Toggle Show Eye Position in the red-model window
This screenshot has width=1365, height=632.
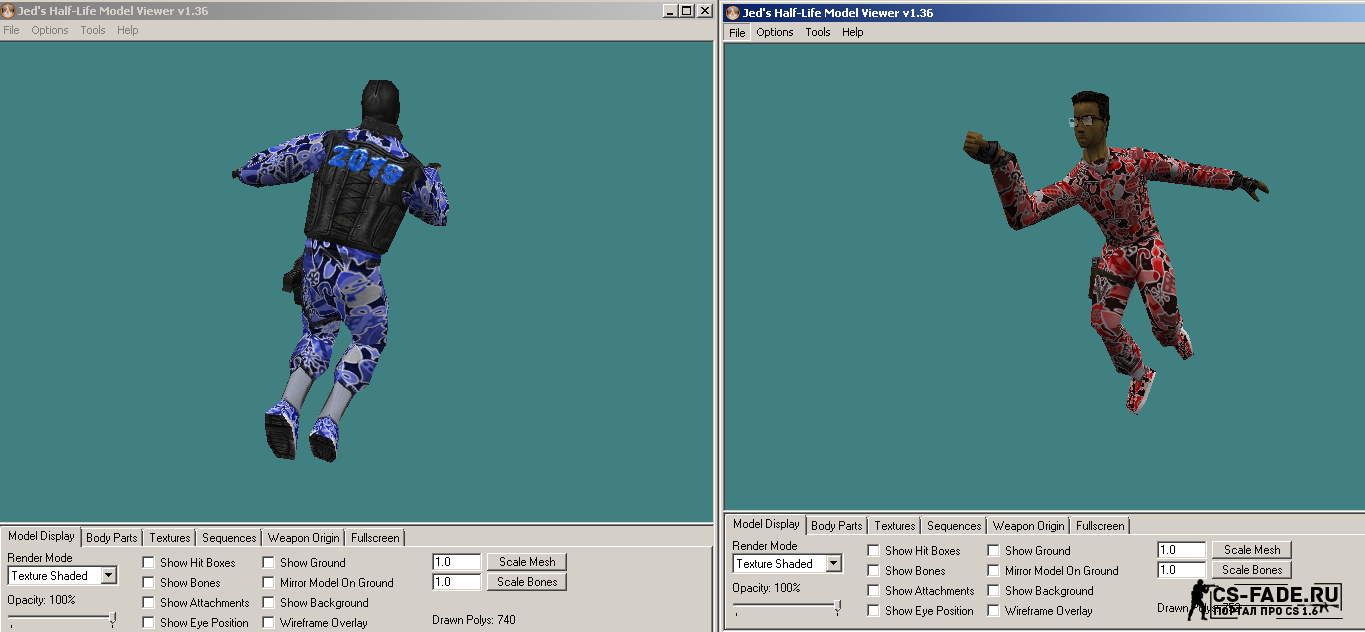pyautogui.click(x=874, y=611)
